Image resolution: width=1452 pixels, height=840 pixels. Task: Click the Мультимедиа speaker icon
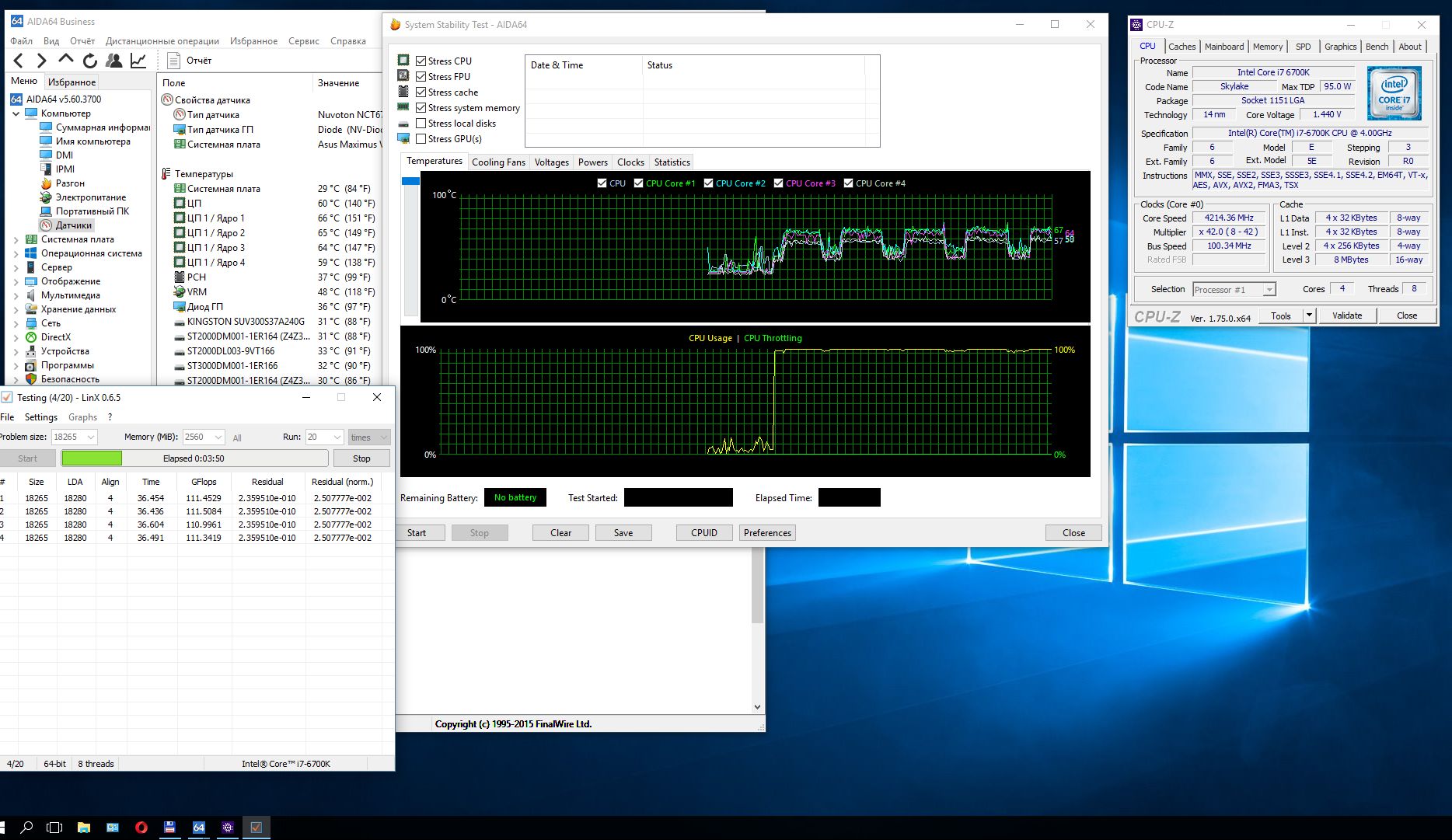click(31, 295)
